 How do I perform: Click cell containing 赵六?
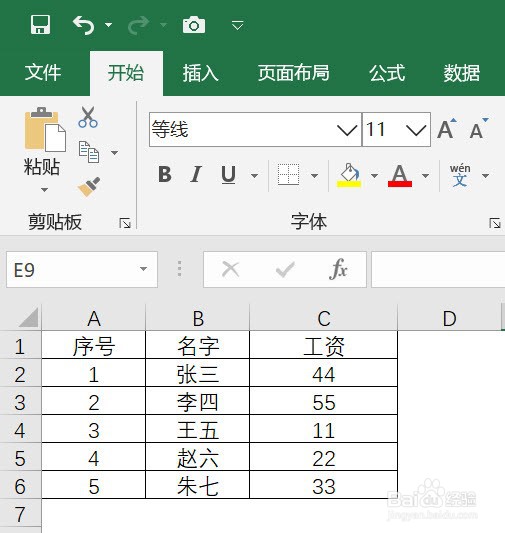(198, 458)
